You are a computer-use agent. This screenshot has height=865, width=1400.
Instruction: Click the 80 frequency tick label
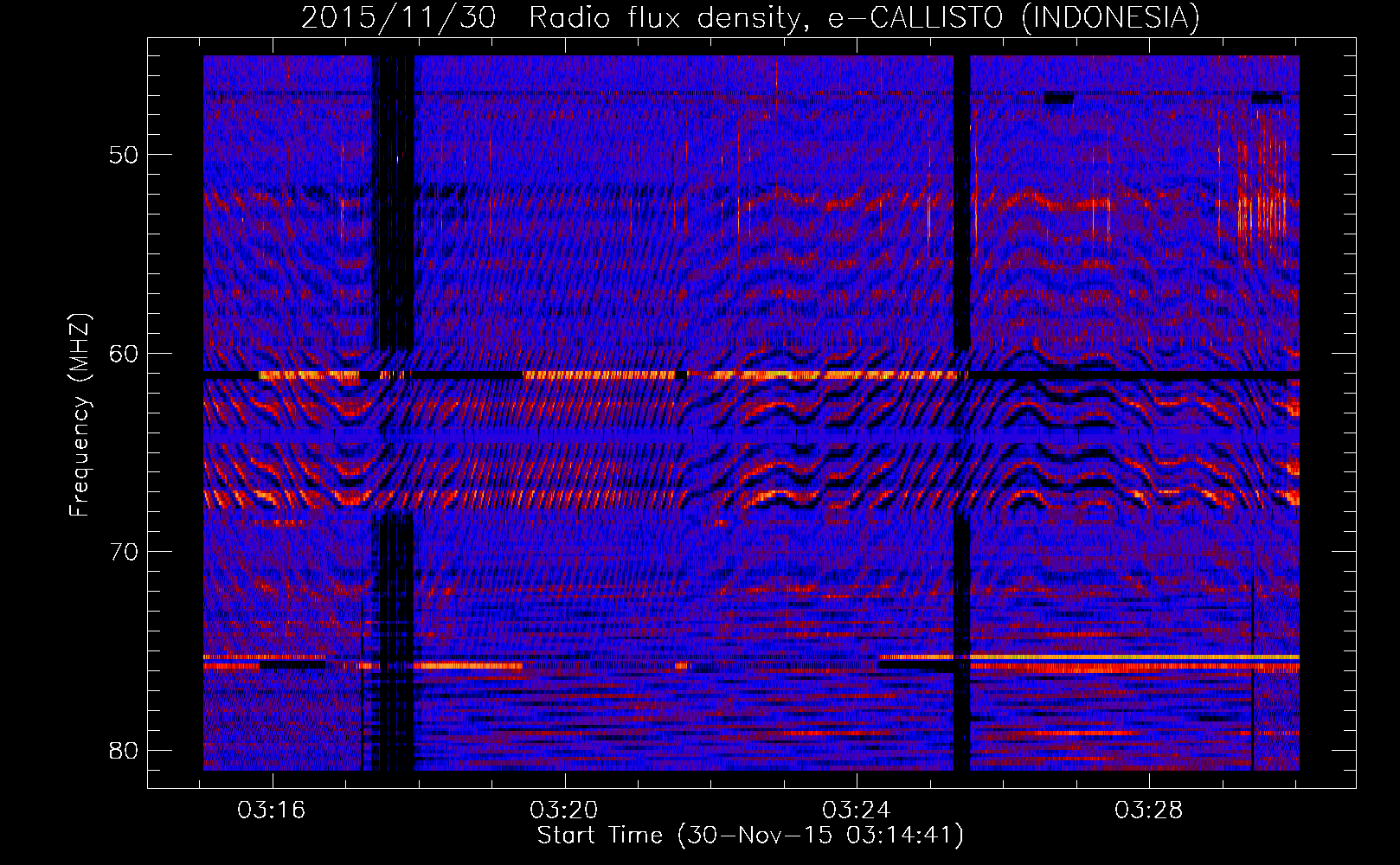(x=125, y=750)
